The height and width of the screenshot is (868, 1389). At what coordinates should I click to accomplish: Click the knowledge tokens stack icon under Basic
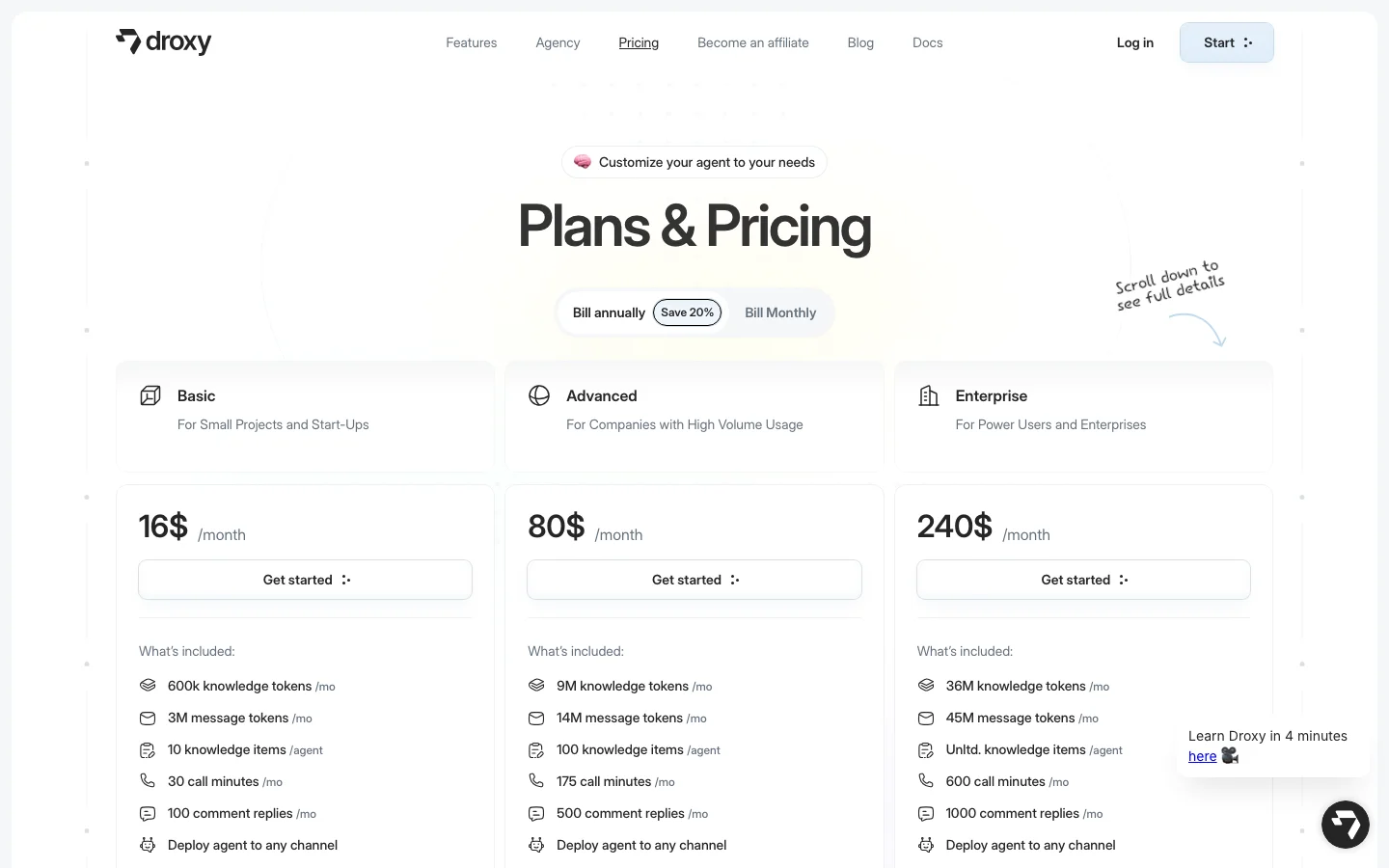[148, 685]
